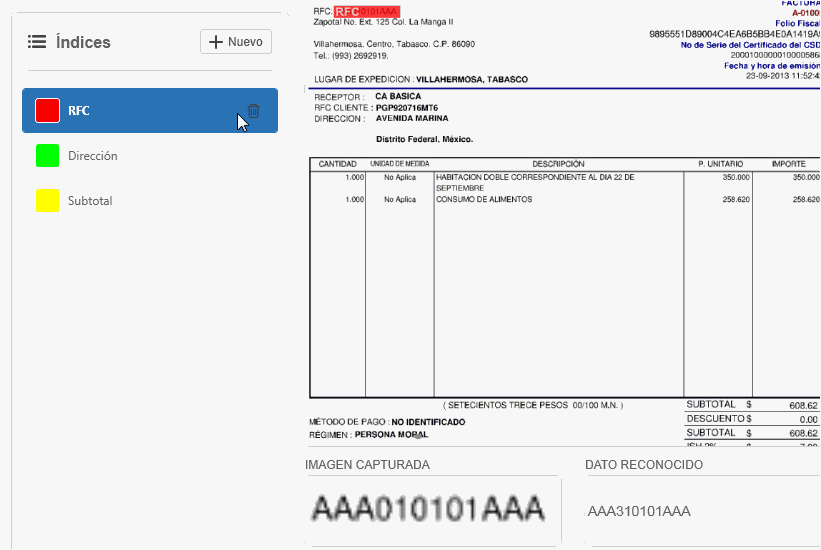Select the red RFC color swatch
The height and width of the screenshot is (550, 821).
coord(47,111)
